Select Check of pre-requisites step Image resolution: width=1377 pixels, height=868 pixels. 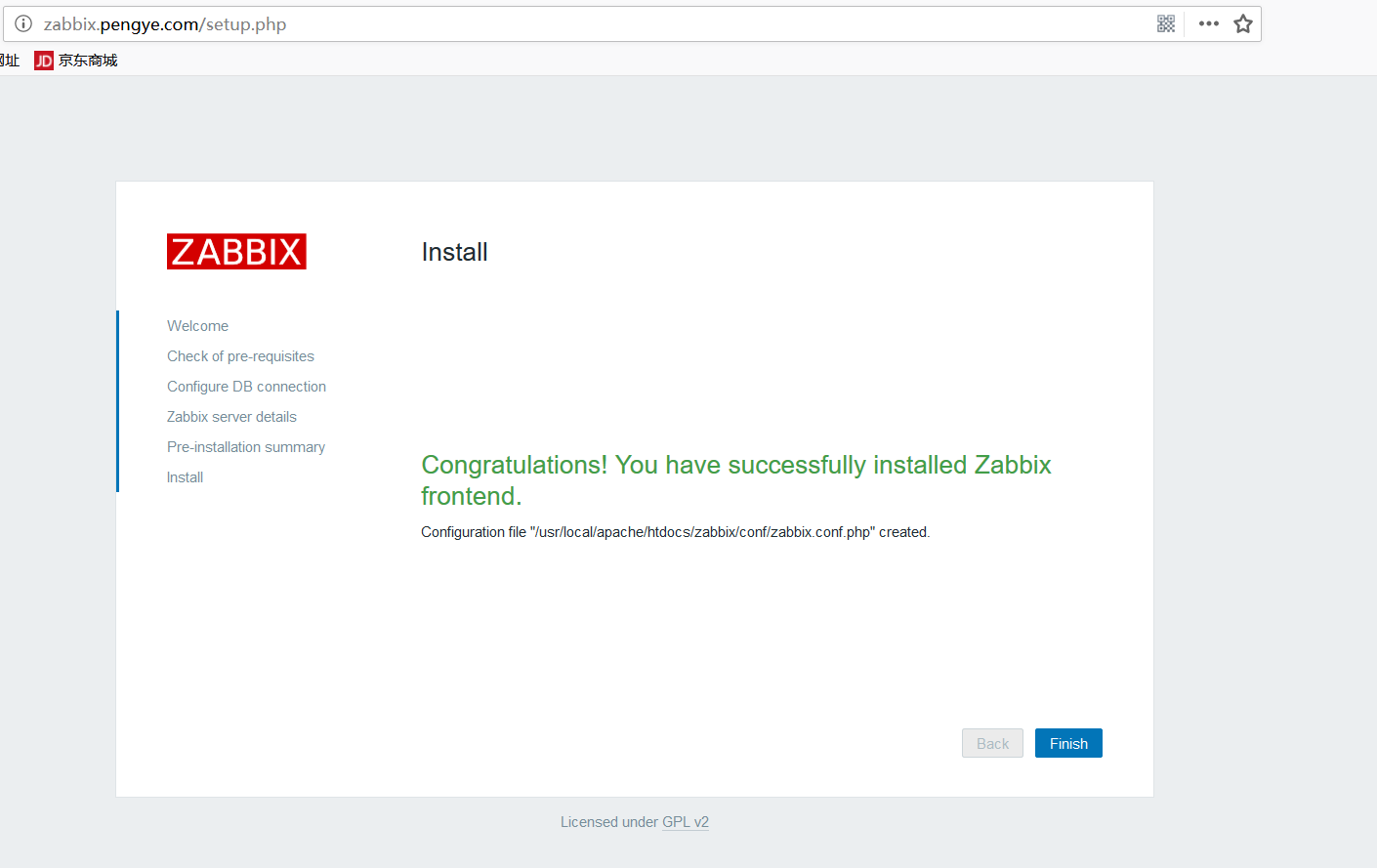click(240, 356)
